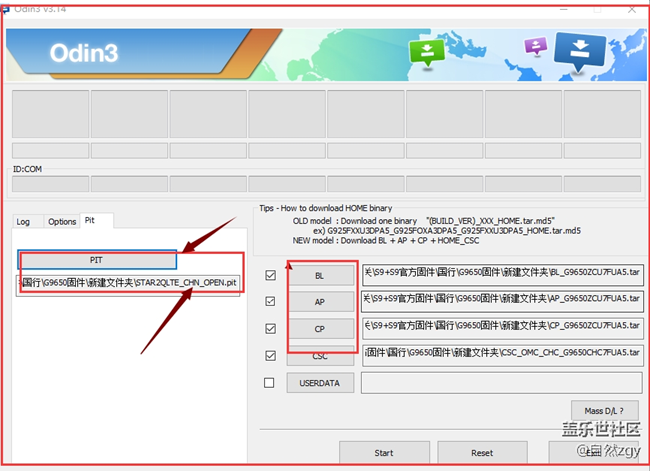
Task: Click the AP firmware file button
Action: pyautogui.click(x=320, y=301)
